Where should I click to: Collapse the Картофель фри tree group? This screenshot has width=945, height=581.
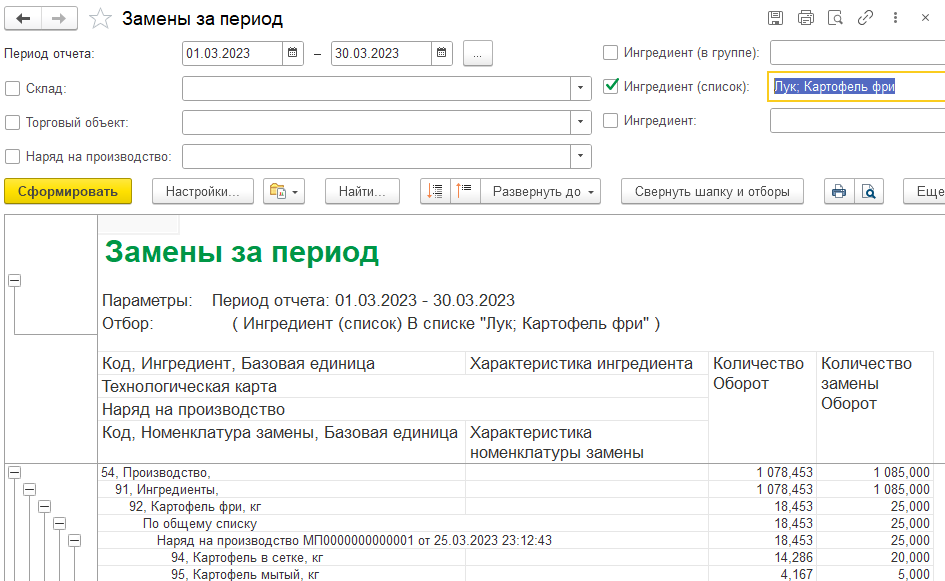pyautogui.click(x=45, y=507)
